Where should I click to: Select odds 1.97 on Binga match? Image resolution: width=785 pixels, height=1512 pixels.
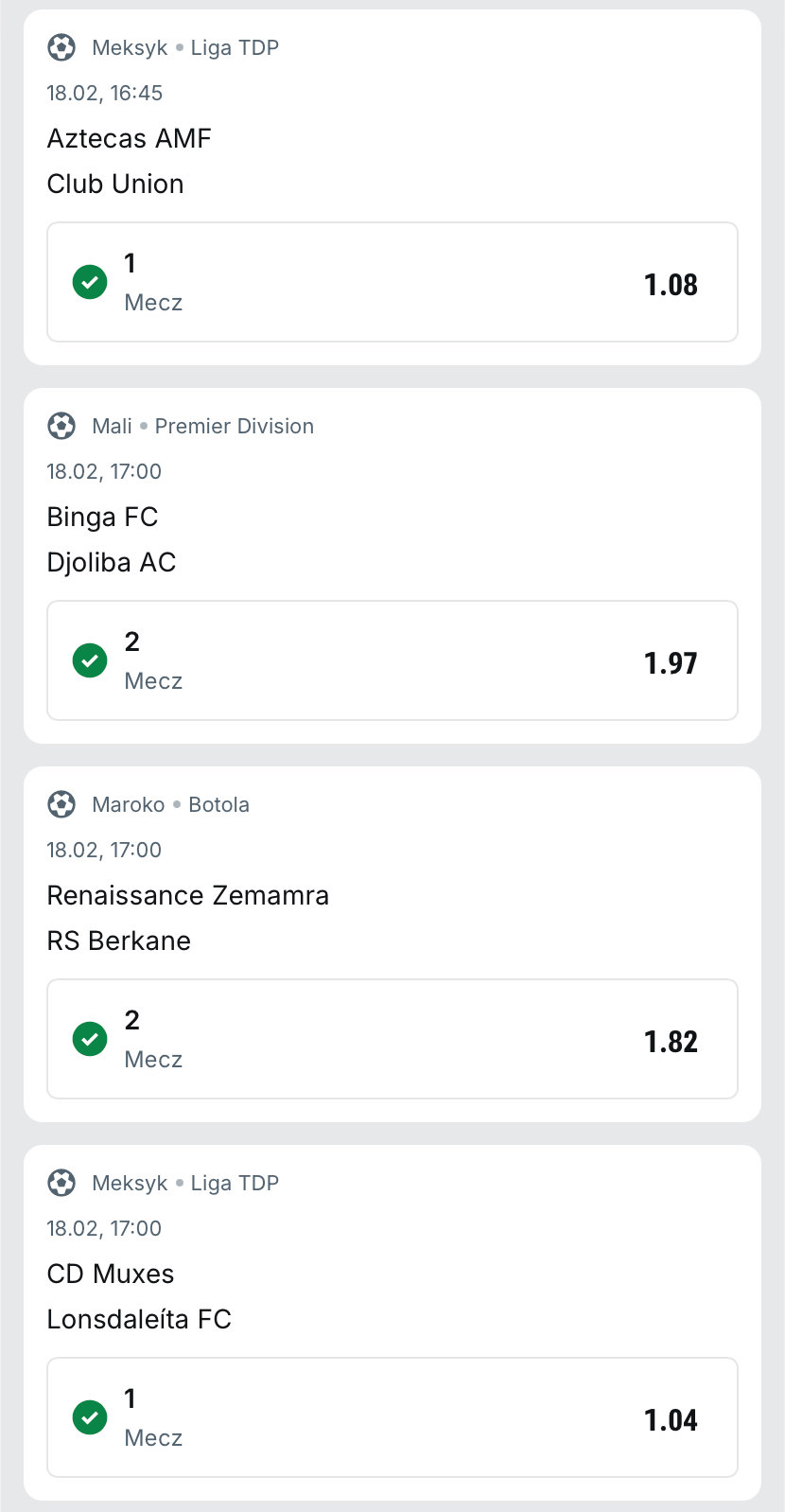pos(671,662)
